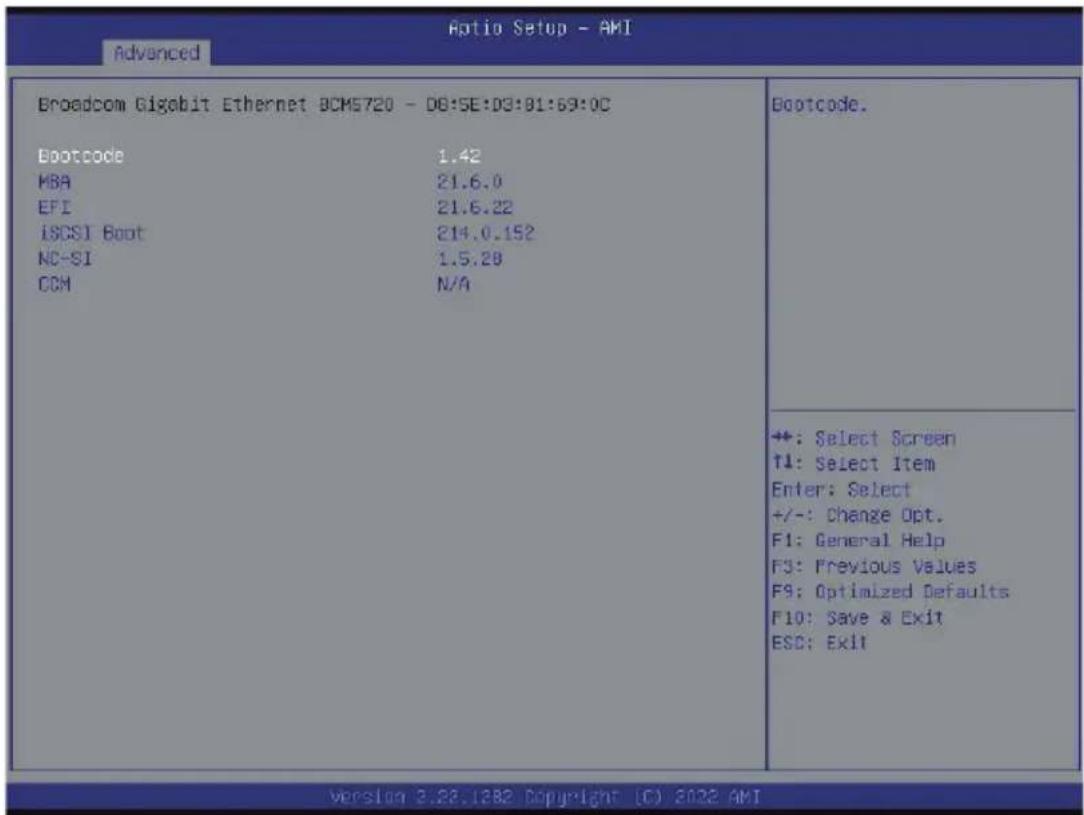Click the +/-: Change Opt. hint

(858, 515)
